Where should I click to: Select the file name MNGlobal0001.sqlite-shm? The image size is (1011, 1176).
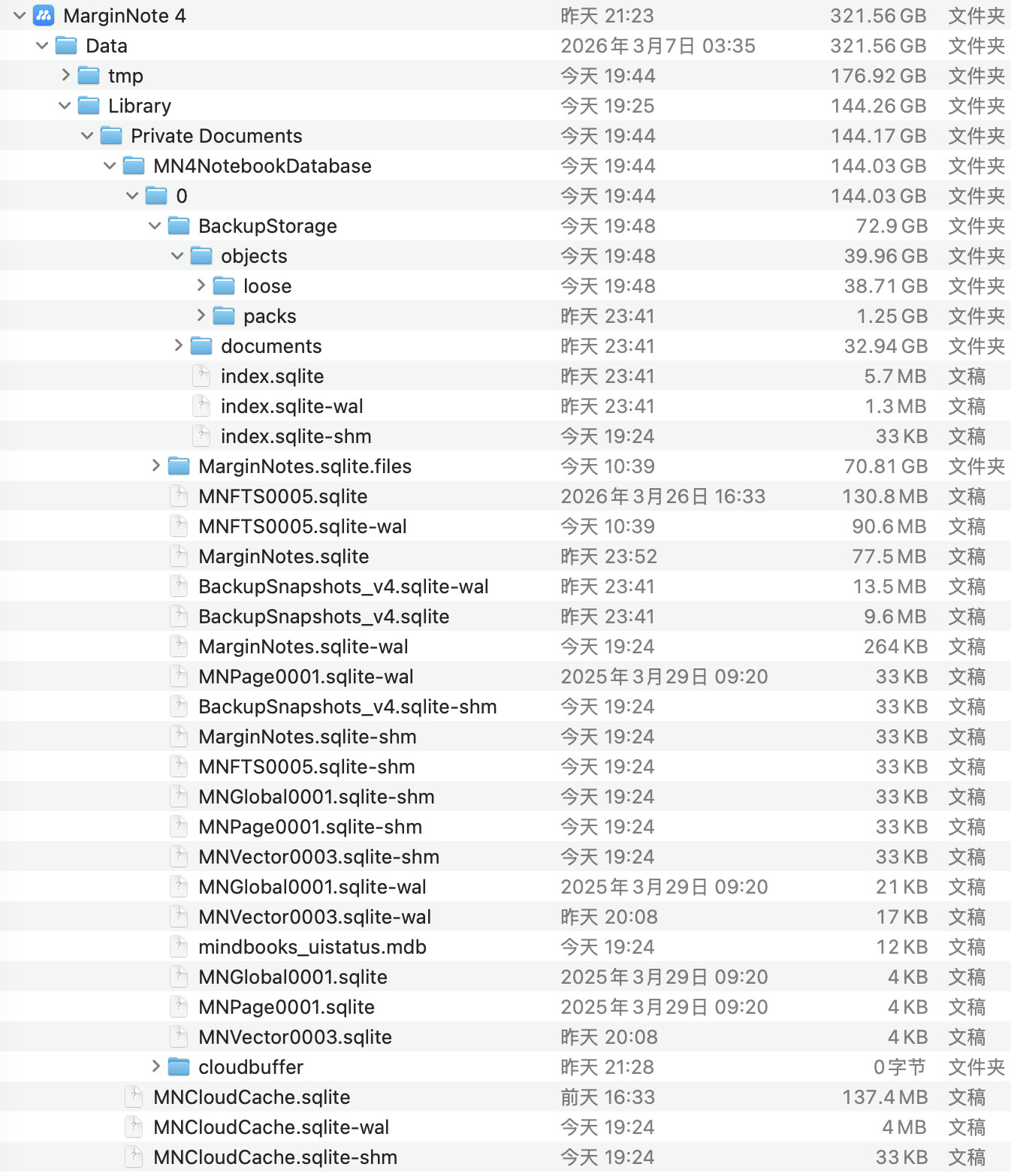click(x=316, y=797)
